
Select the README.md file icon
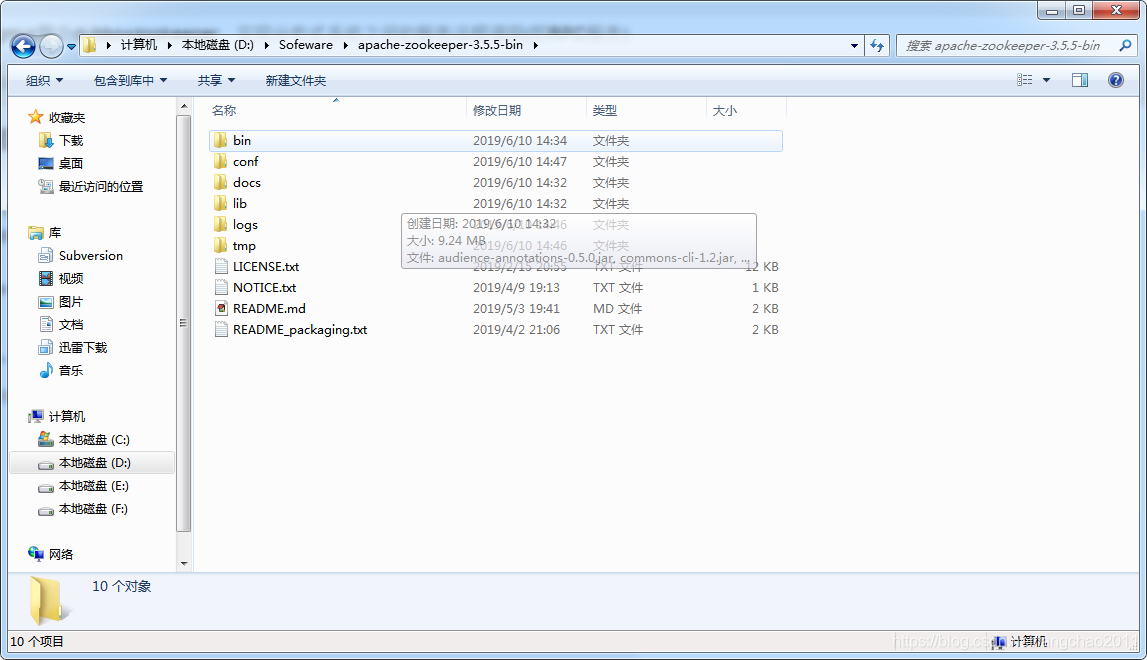click(x=221, y=309)
